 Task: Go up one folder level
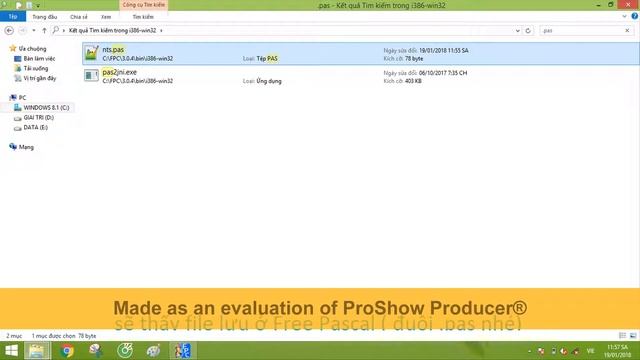click(44, 31)
